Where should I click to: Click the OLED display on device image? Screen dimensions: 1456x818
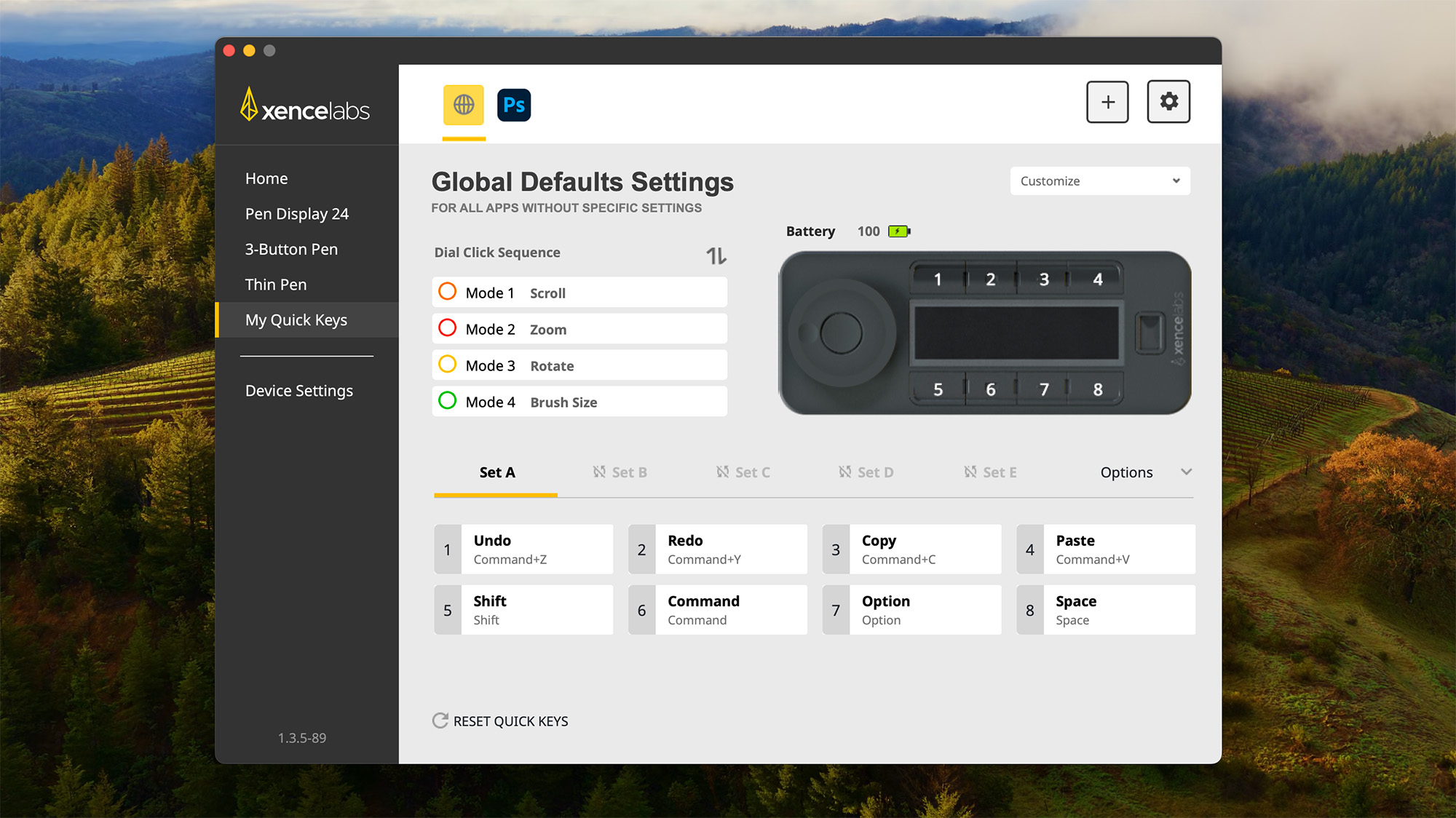point(1016,333)
